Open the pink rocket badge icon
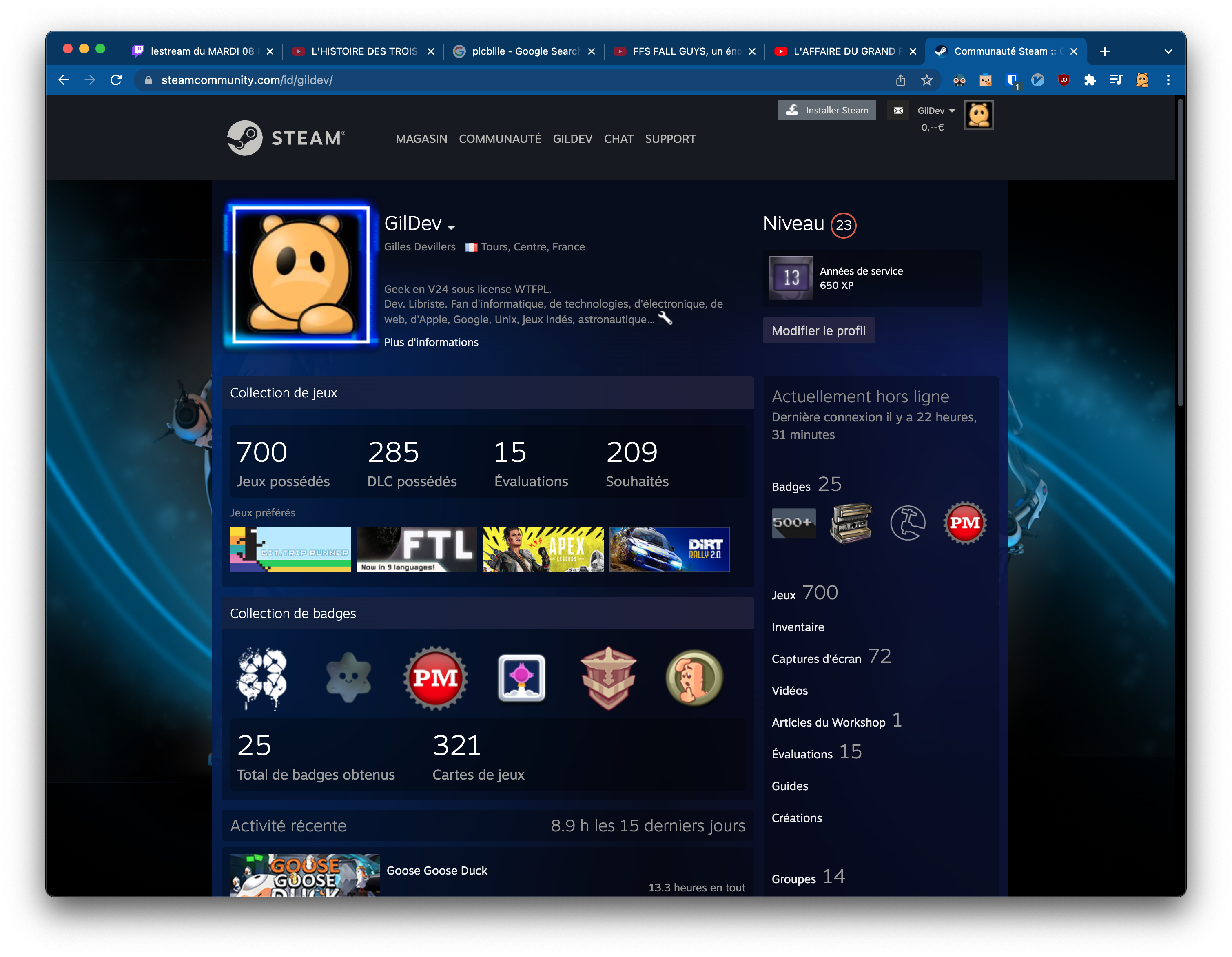 pos(522,678)
